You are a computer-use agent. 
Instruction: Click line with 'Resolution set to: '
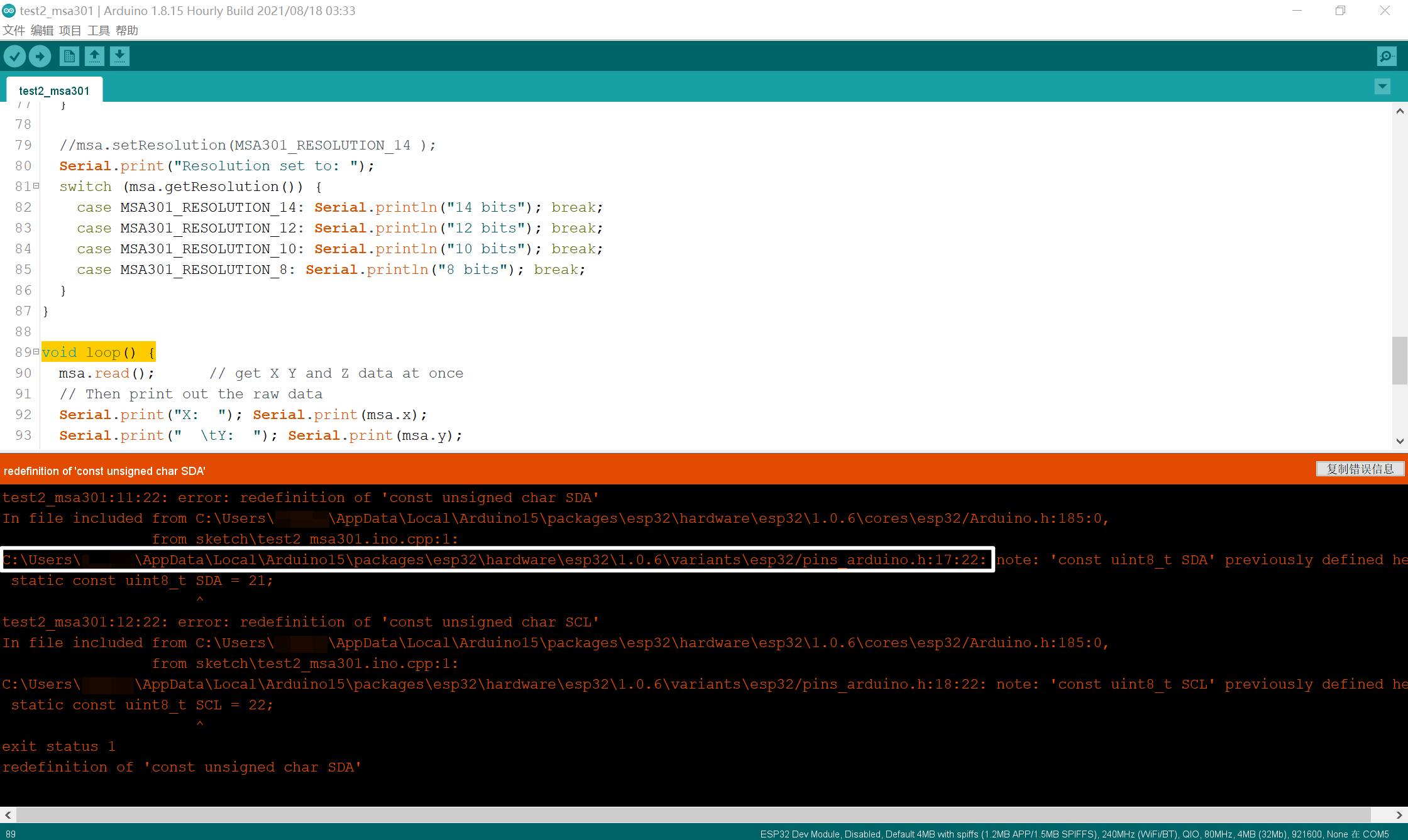[x=217, y=166]
